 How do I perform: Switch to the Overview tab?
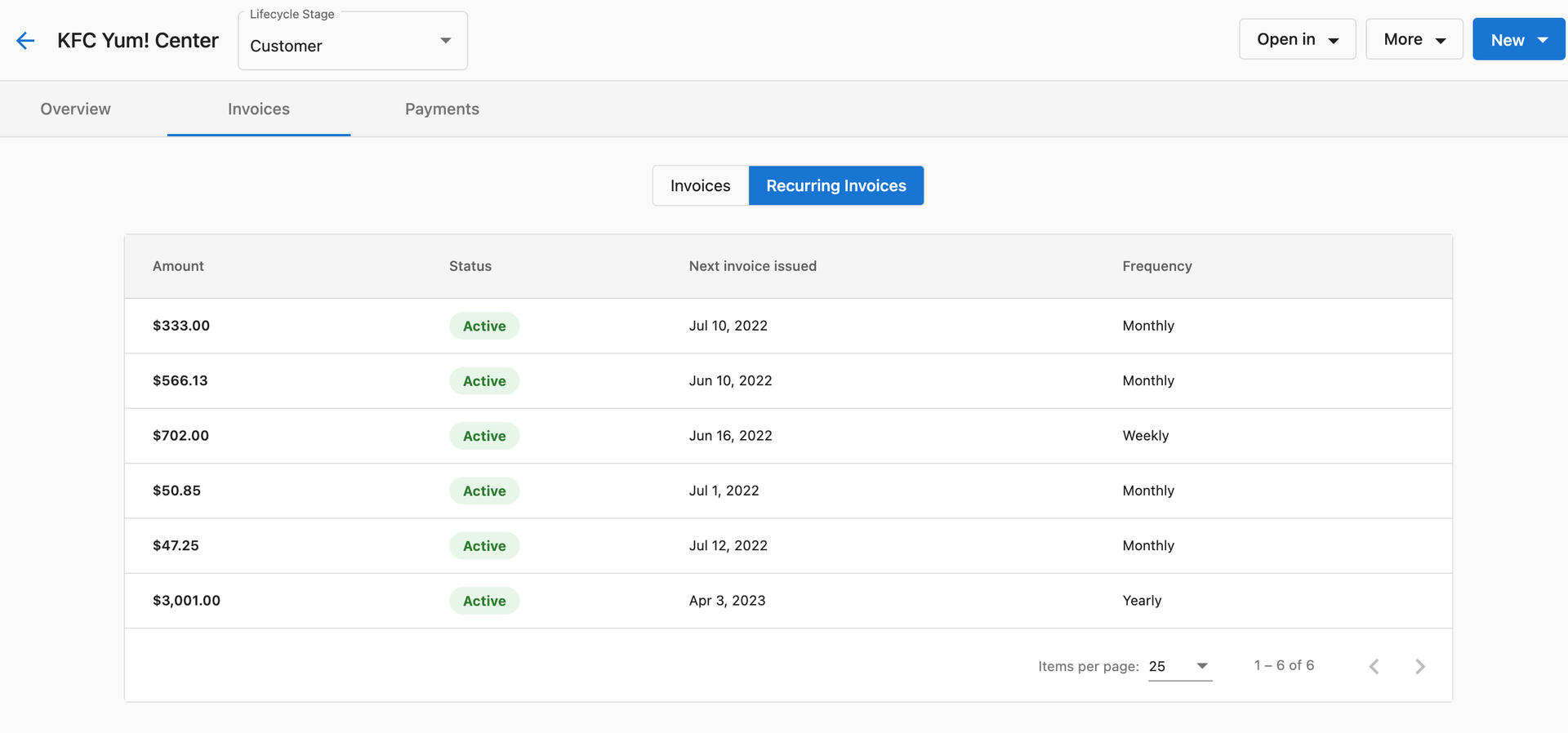coord(75,109)
